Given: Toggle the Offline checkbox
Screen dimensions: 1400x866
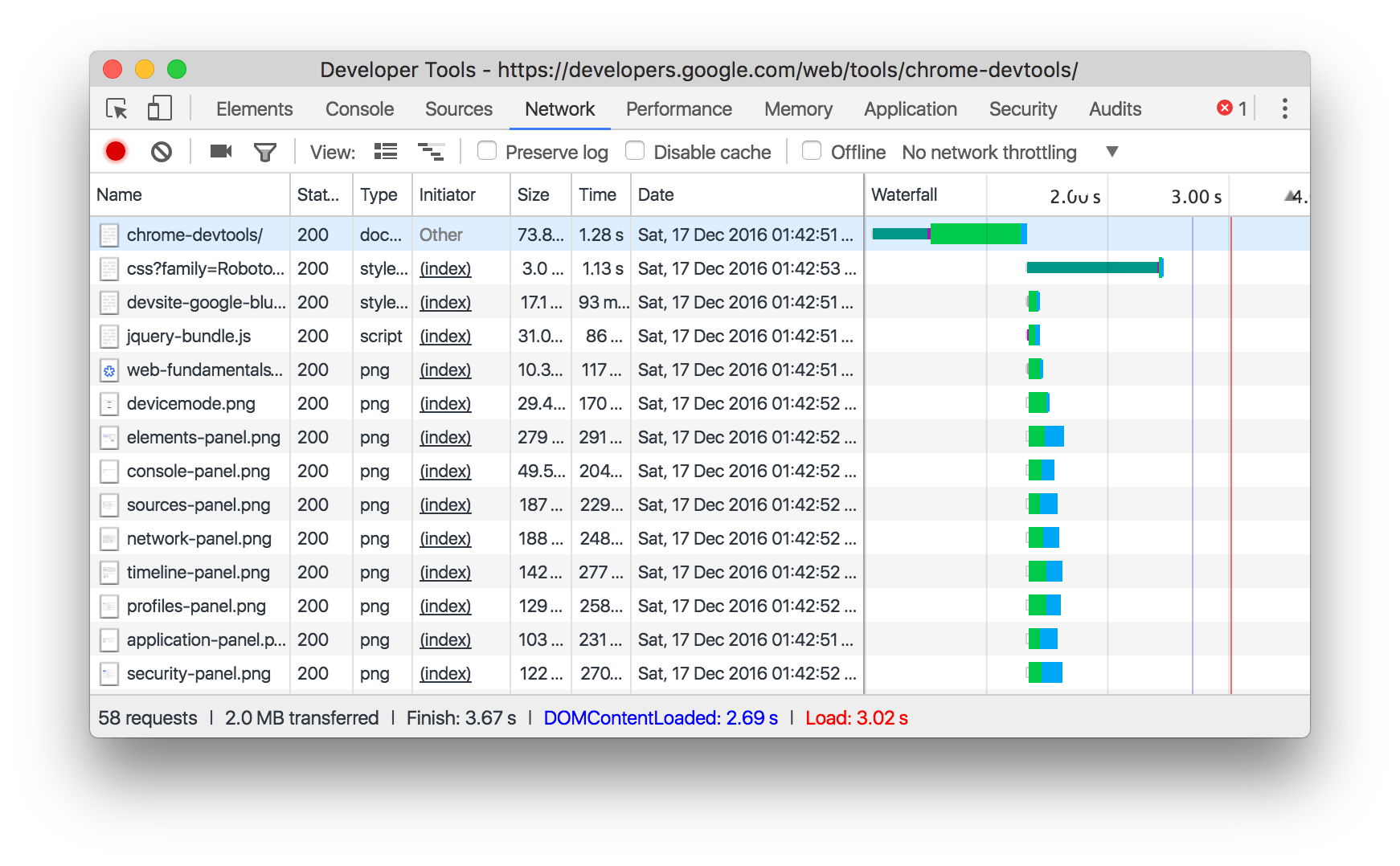Looking at the screenshot, I should (x=812, y=151).
